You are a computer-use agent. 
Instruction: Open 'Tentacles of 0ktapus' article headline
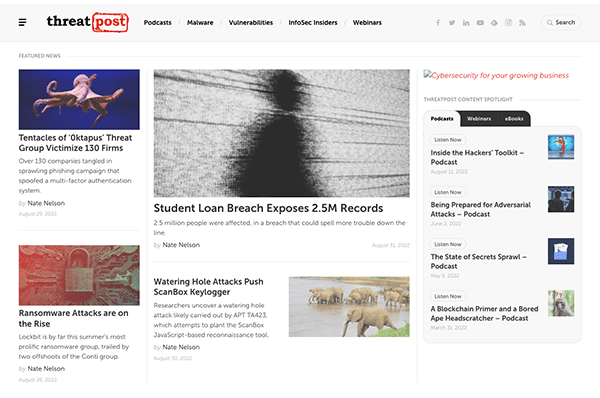(x=75, y=143)
